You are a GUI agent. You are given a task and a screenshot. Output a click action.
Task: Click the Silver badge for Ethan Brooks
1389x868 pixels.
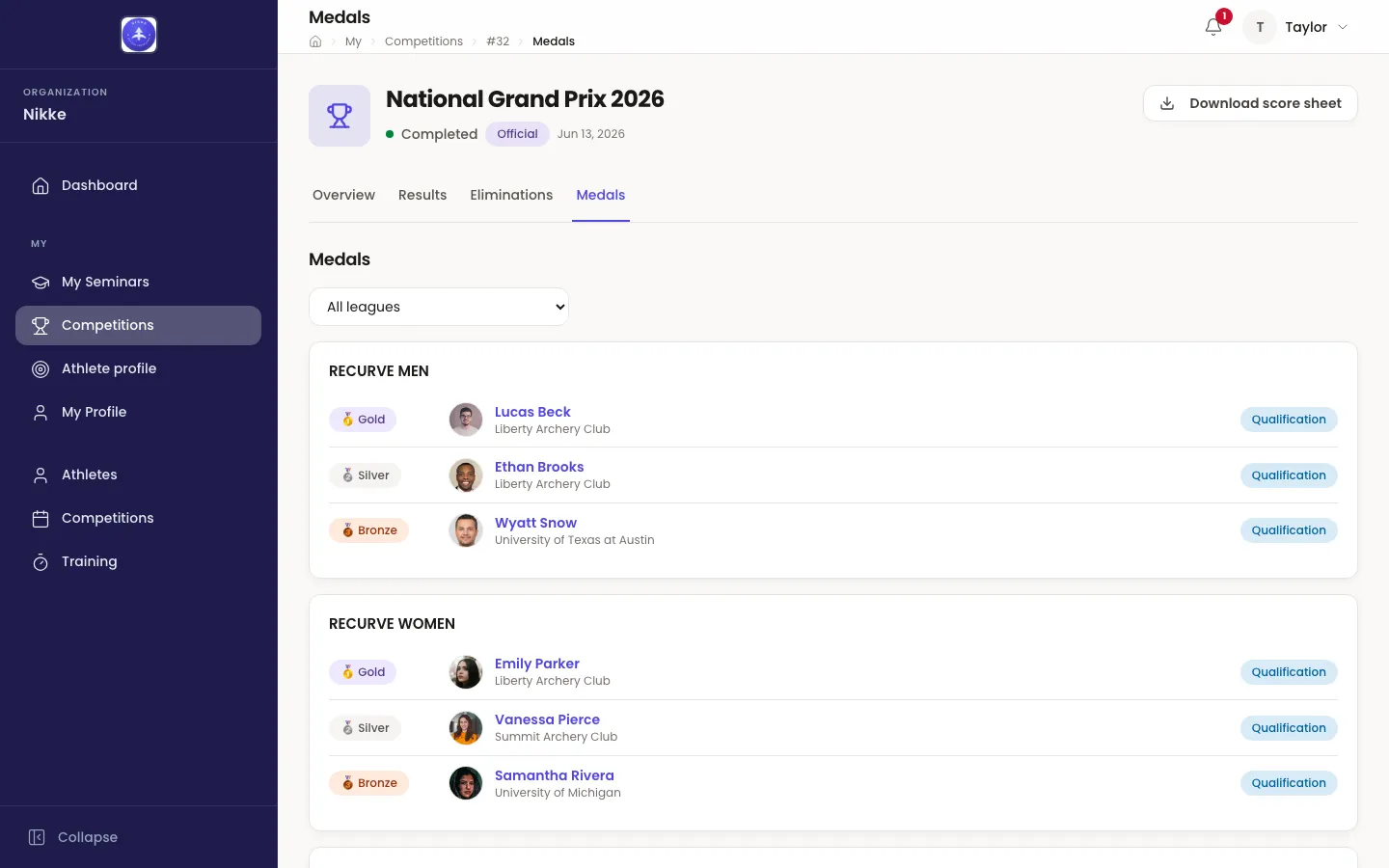click(365, 475)
